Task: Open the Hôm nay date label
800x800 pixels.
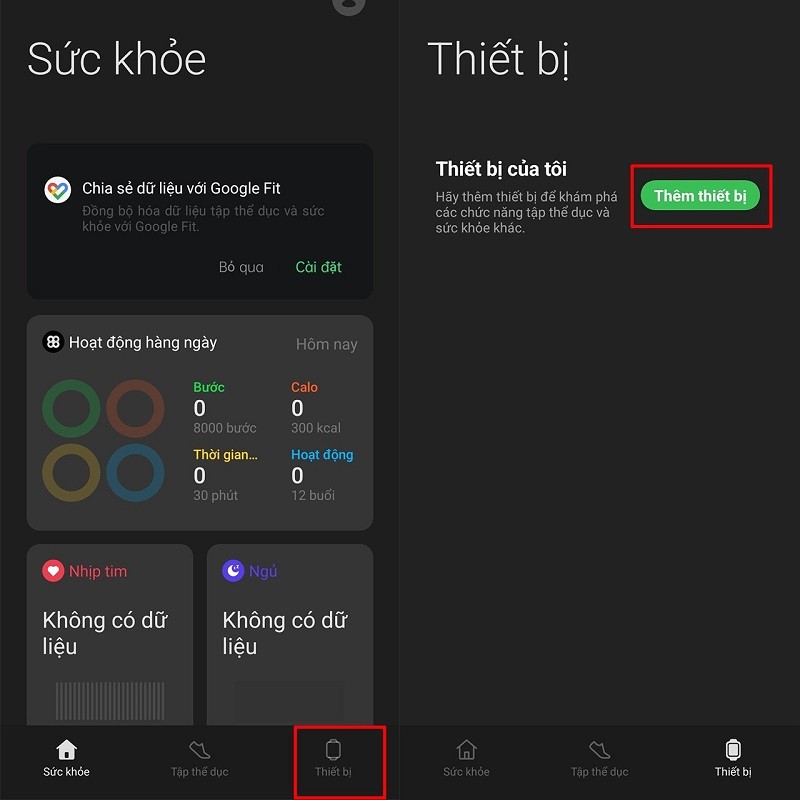Action: coord(327,344)
